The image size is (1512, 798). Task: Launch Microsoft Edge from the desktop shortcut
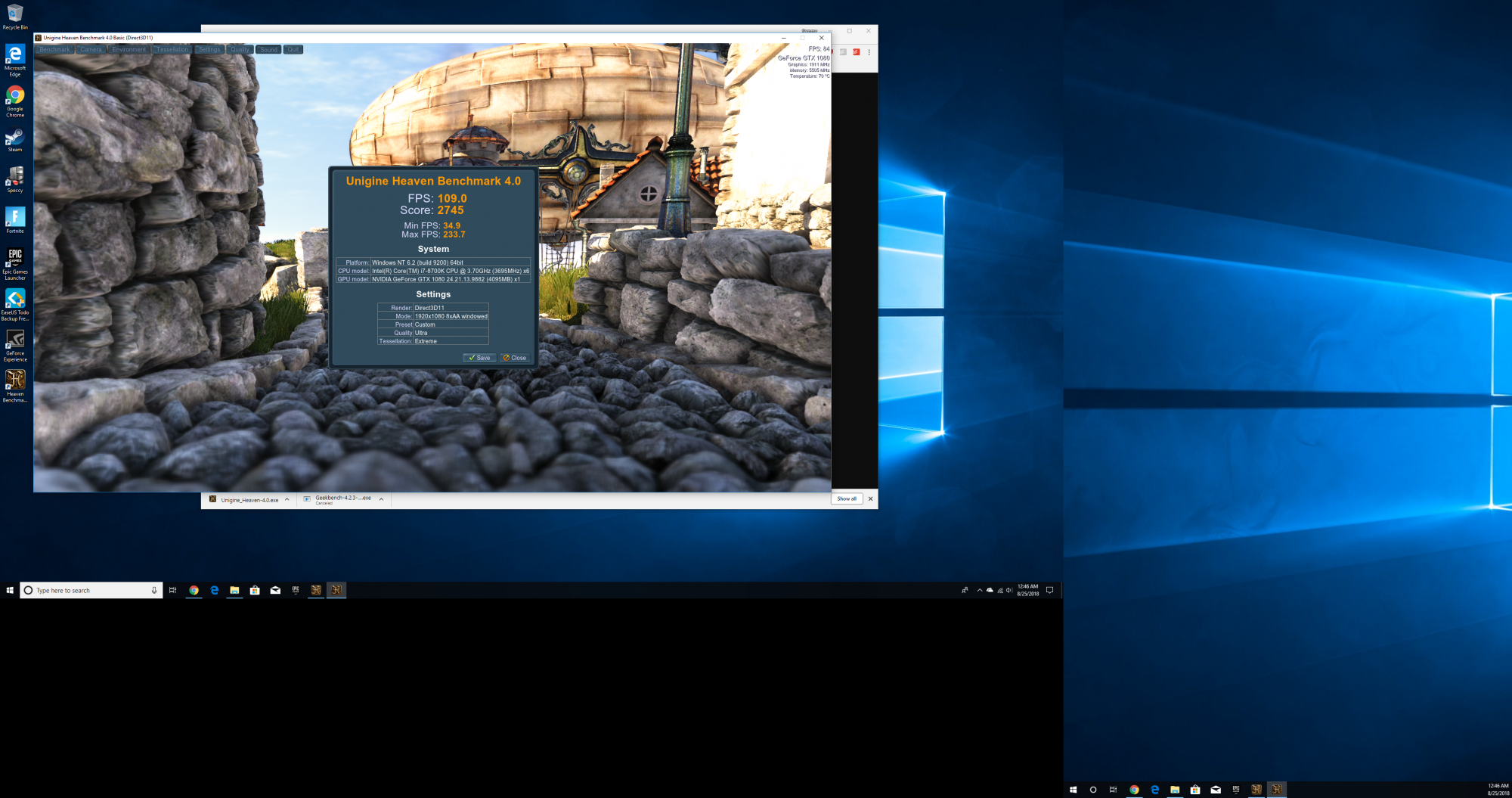pyautogui.click(x=15, y=61)
